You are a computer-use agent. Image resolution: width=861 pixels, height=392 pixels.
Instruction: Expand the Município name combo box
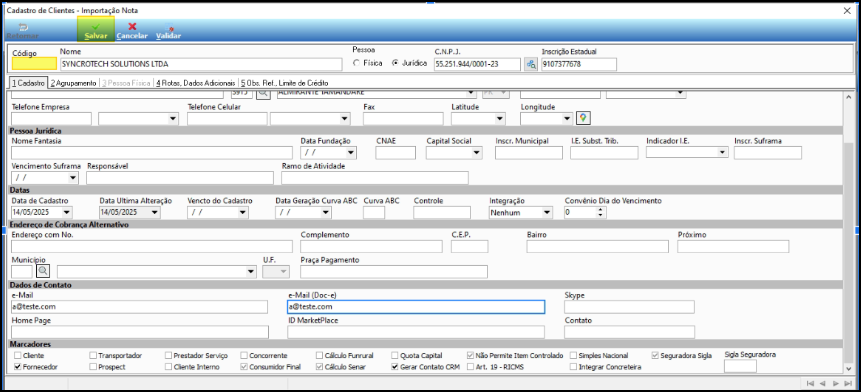(251, 271)
